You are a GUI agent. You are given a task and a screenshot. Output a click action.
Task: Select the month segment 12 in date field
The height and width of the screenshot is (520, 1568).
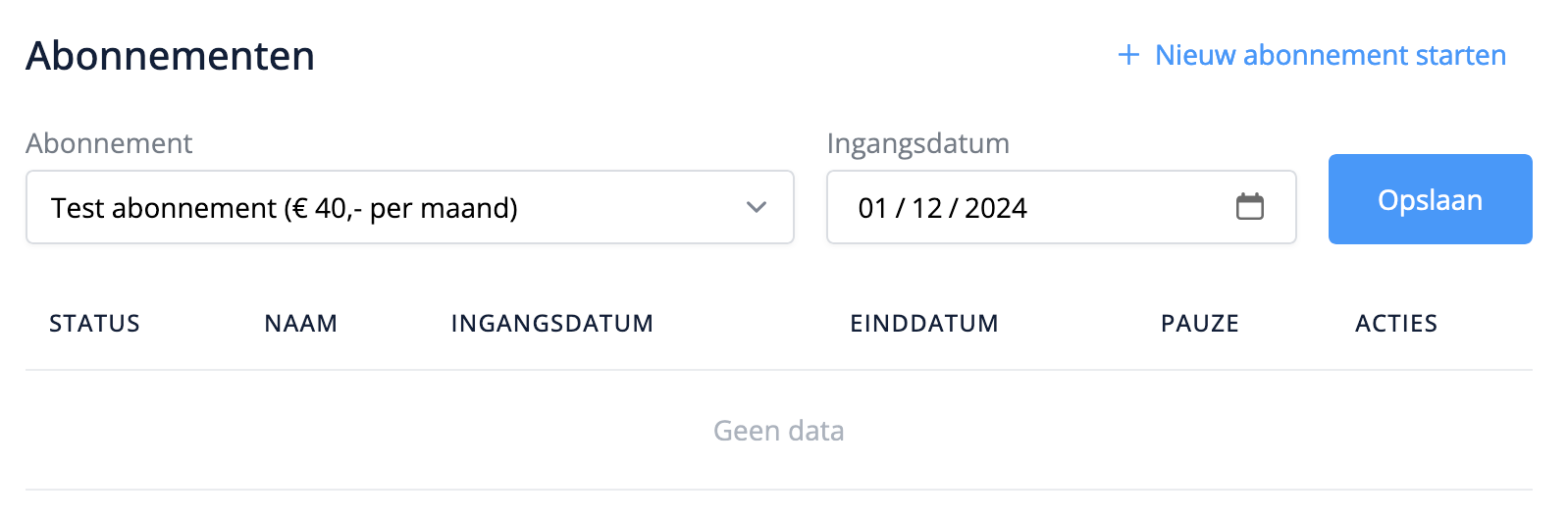[x=926, y=208]
